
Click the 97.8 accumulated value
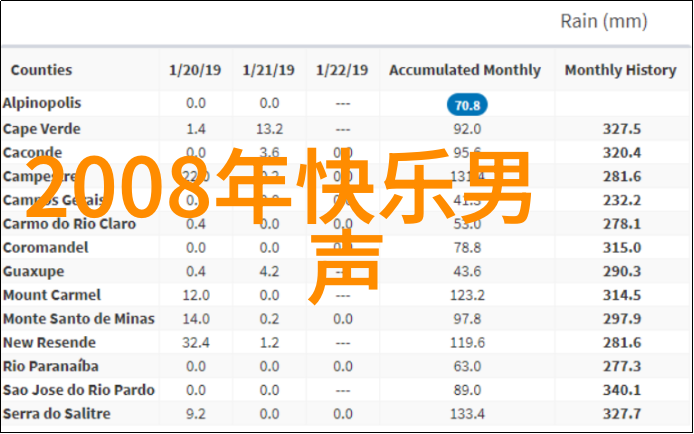[x=467, y=319]
